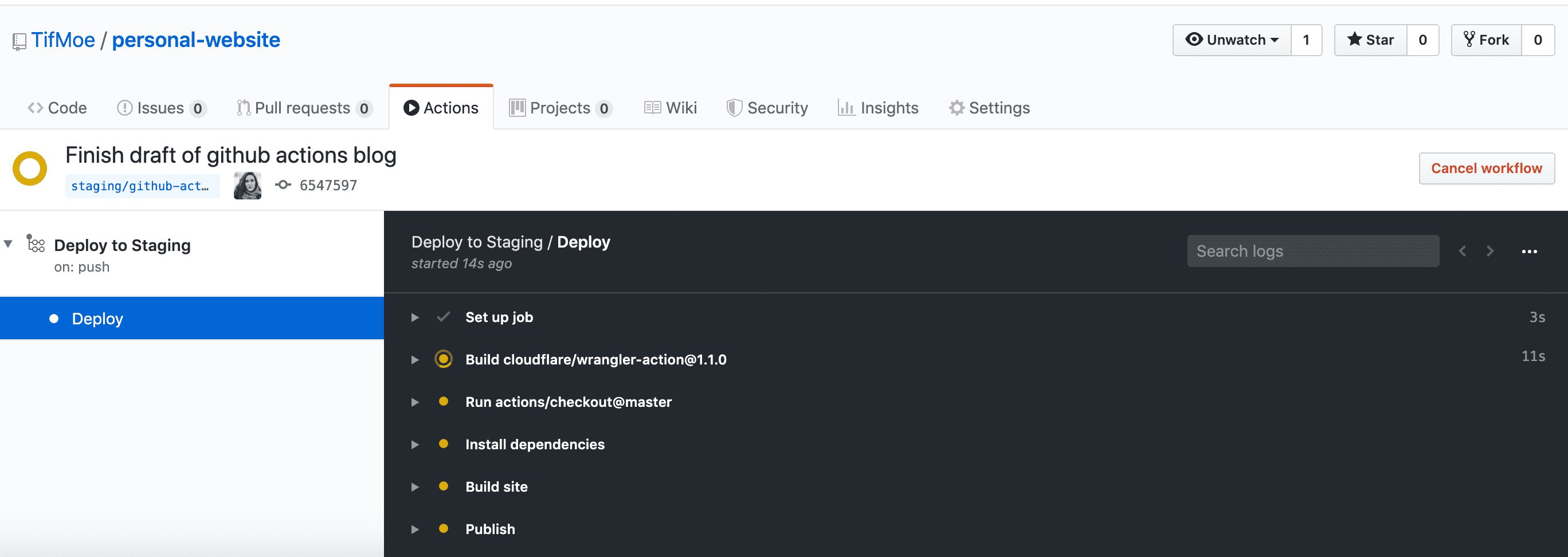This screenshot has width=1568, height=557.
Task: Open the Security shield tab
Action: [x=767, y=108]
